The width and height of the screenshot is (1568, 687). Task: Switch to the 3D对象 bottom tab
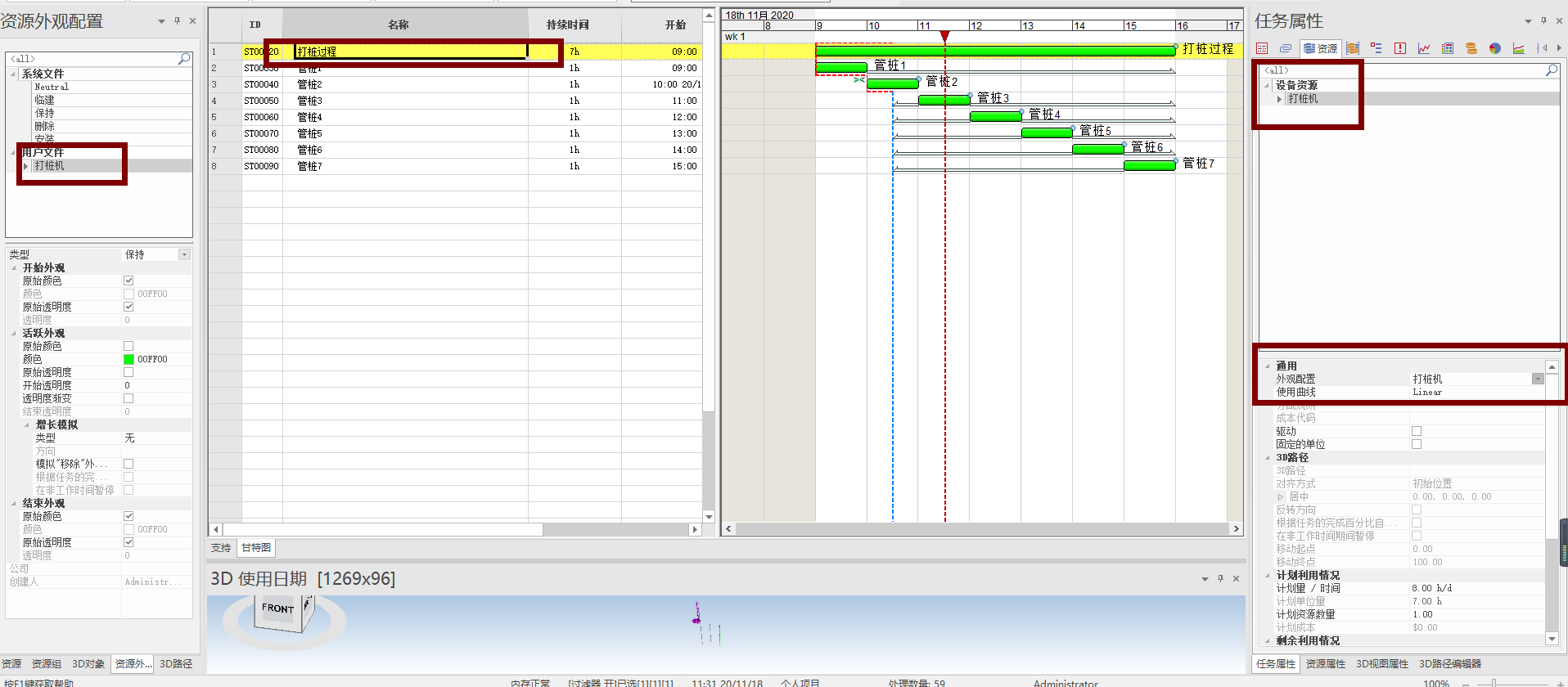[x=88, y=664]
